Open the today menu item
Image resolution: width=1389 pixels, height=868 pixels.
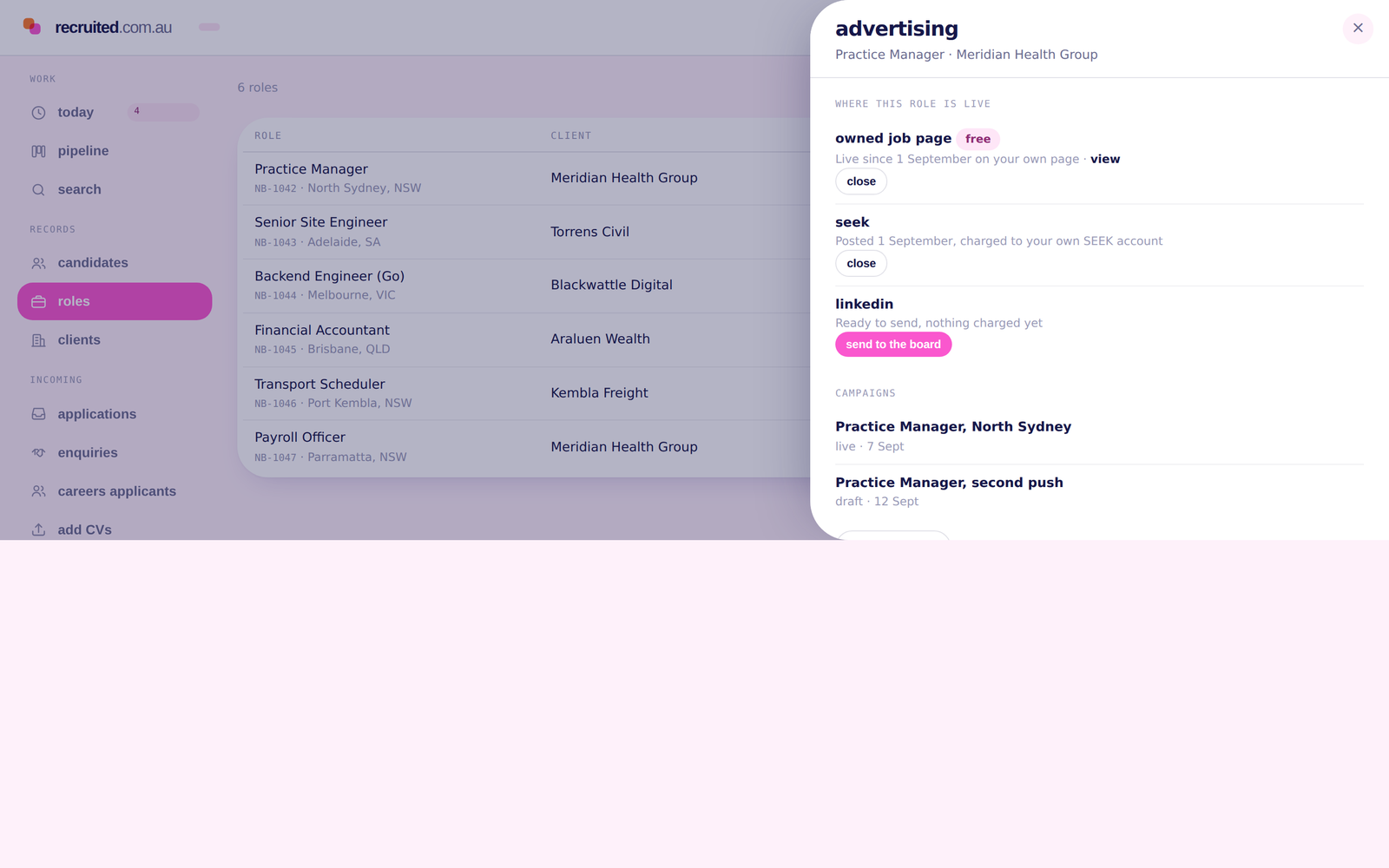[x=115, y=113]
